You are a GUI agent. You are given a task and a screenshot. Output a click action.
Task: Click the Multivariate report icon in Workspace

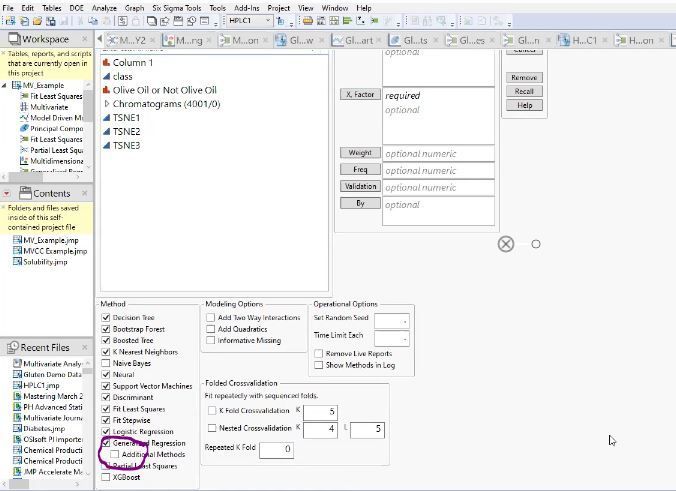(24, 107)
